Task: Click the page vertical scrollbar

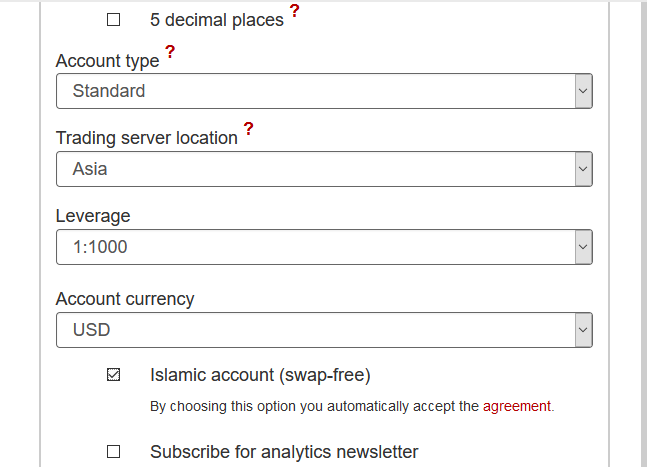Action: [x=644, y=234]
